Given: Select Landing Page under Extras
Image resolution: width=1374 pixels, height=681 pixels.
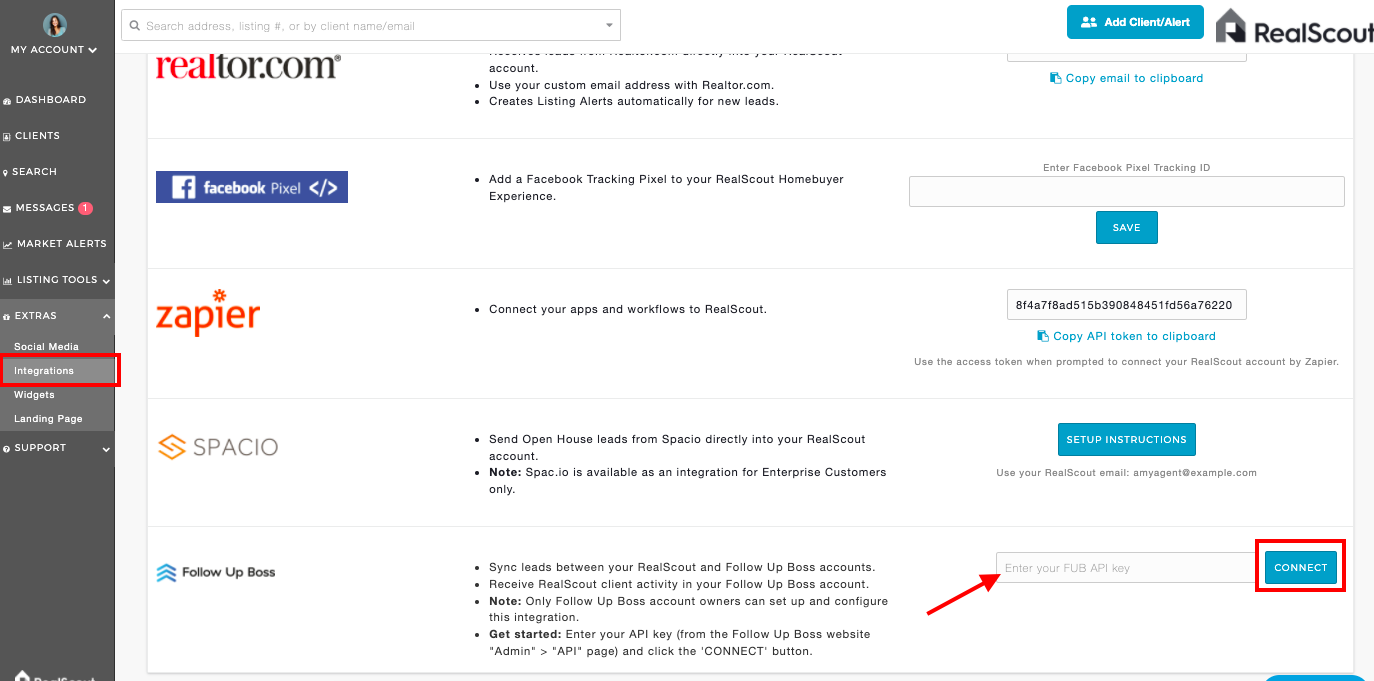Looking at the screenshot, I should click(x=48, y=419).
